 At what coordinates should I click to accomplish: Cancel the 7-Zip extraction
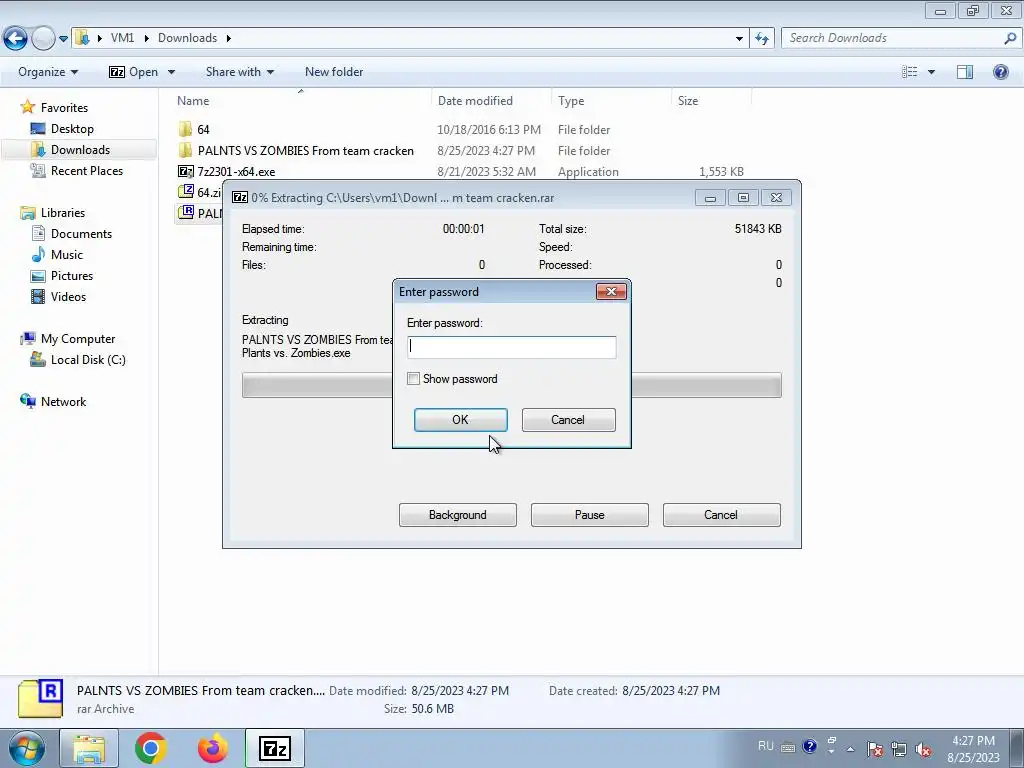[721, 515]
